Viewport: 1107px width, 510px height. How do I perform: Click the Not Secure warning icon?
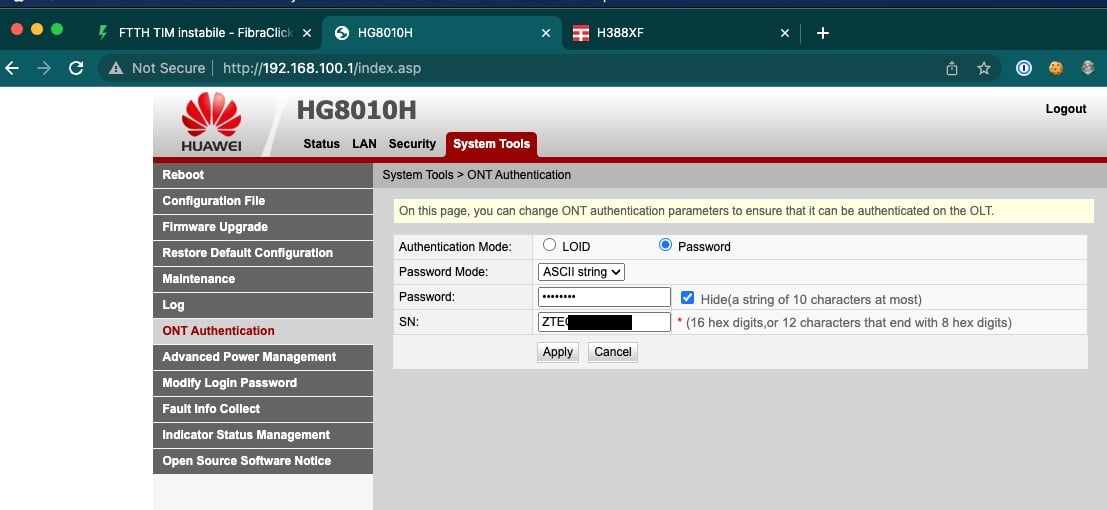point(116,68)
